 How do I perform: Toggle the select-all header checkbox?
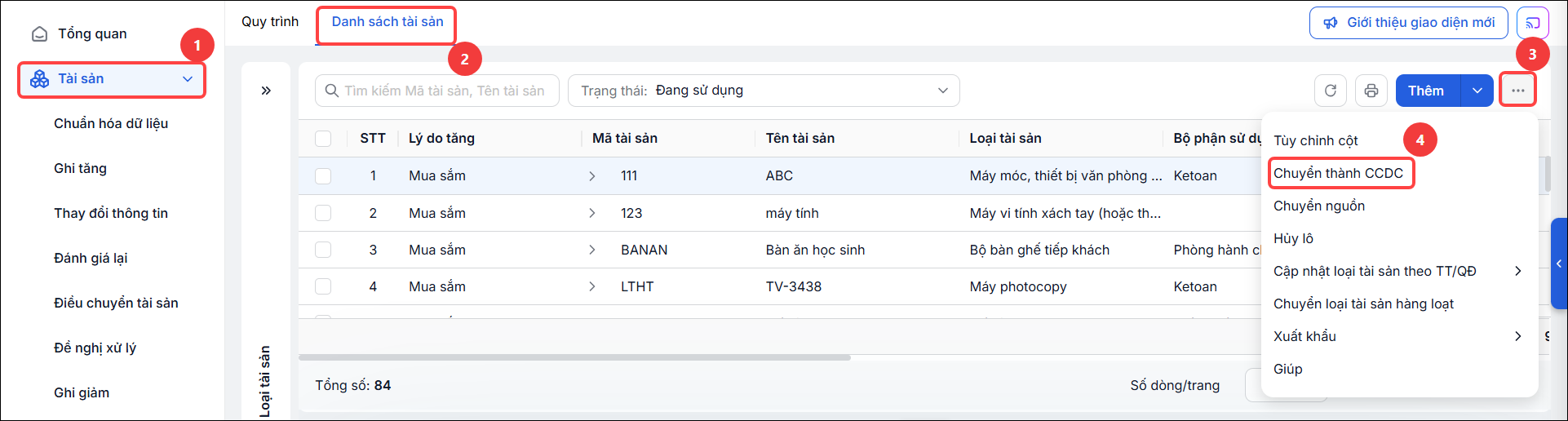[x=323, y=139]
